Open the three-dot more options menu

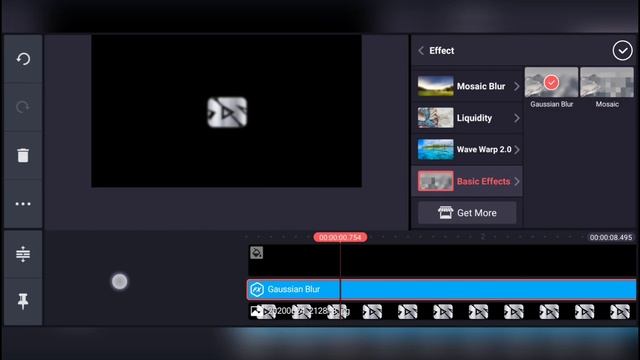[x=23, y=204]
